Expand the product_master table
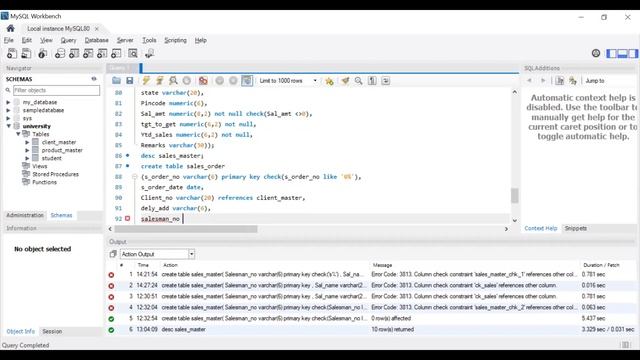The image size is (640, 360). tap(27, 150)
